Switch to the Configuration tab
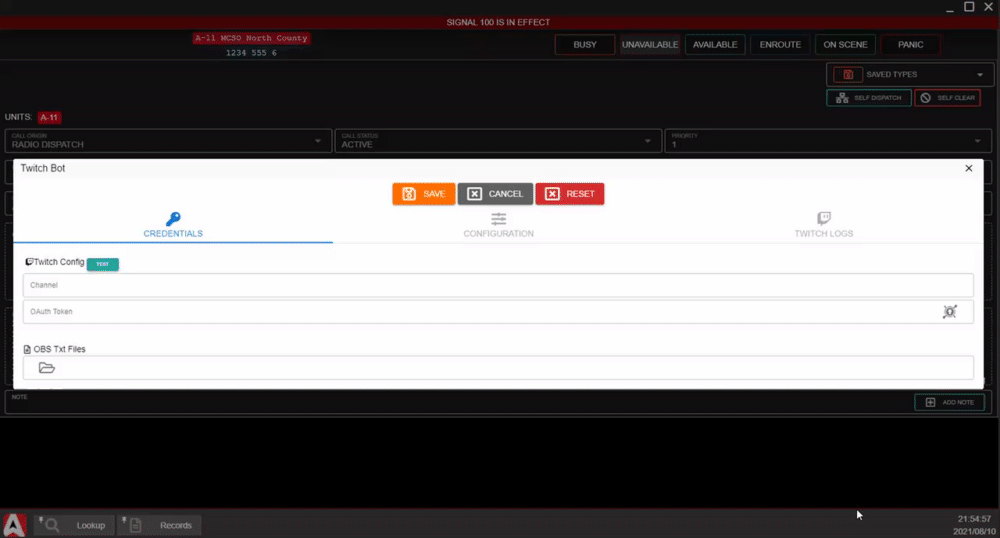This screenshot has height=538, width=1000. coord(498,226)
